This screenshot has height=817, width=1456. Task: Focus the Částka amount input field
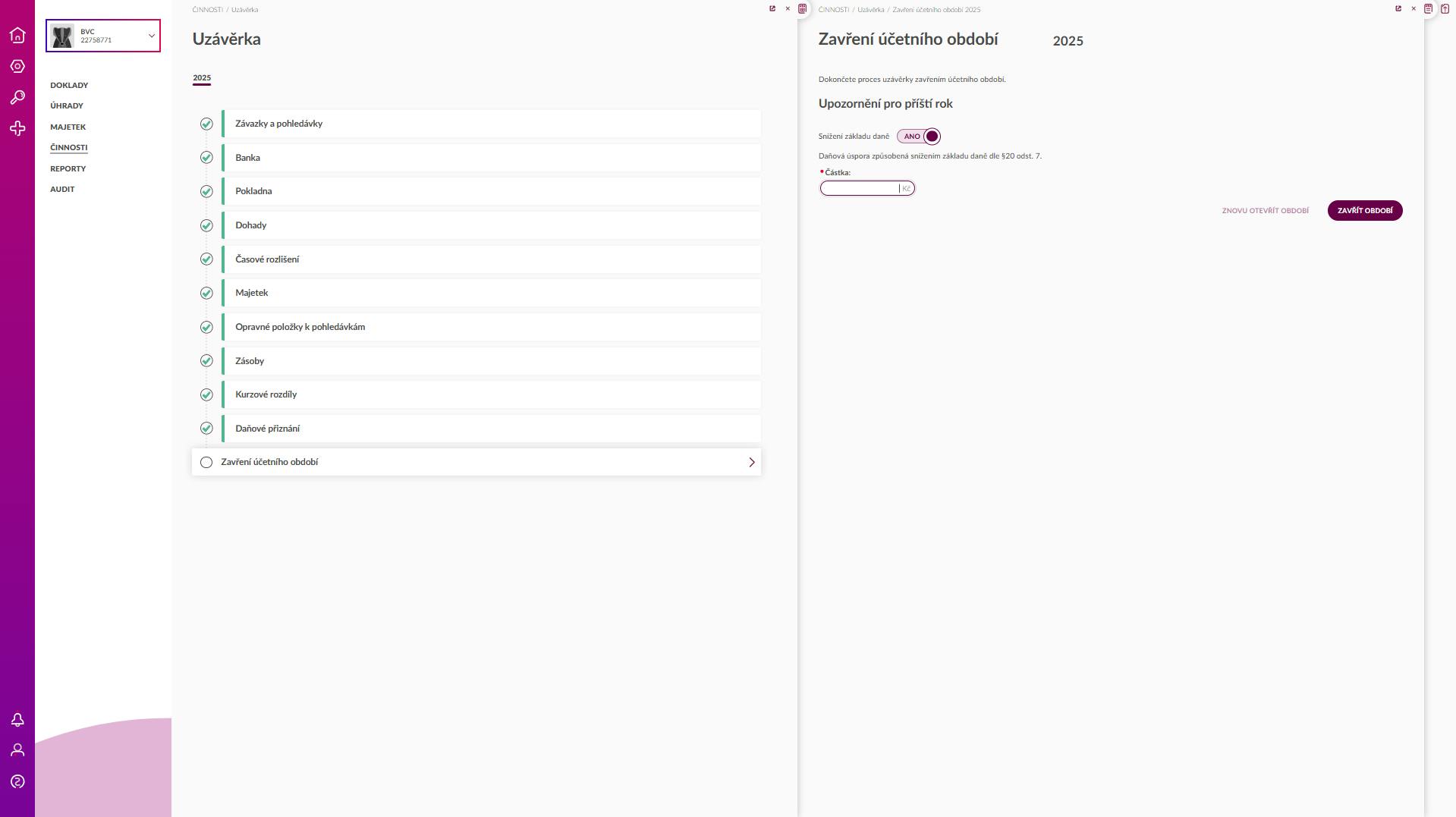point(867,188)
